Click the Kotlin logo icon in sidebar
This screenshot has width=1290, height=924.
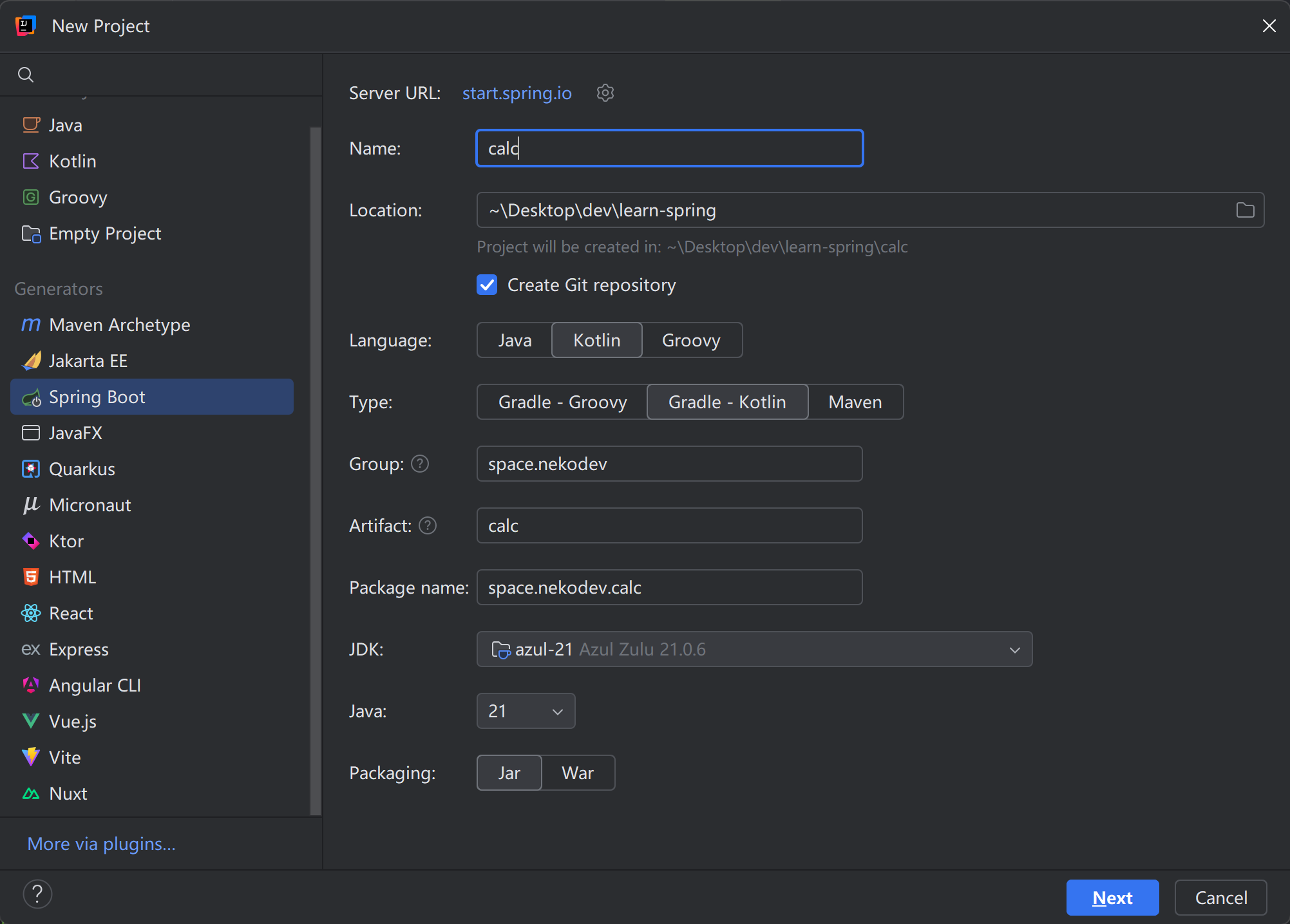(31, 161)
